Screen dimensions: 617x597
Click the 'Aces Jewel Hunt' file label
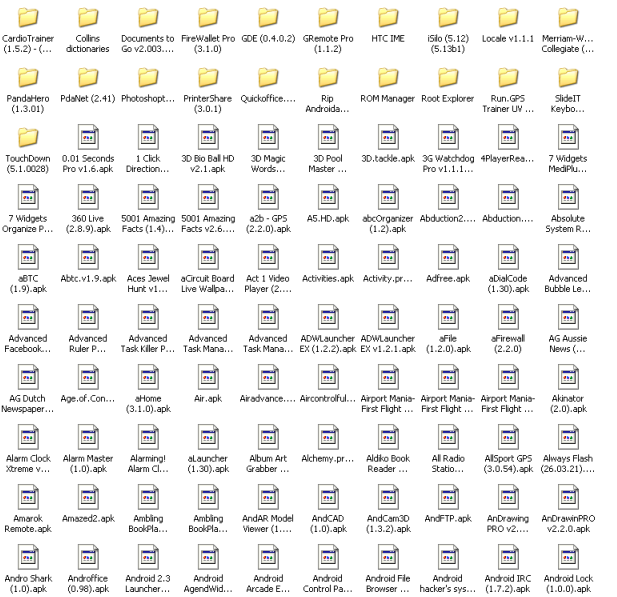148,283
